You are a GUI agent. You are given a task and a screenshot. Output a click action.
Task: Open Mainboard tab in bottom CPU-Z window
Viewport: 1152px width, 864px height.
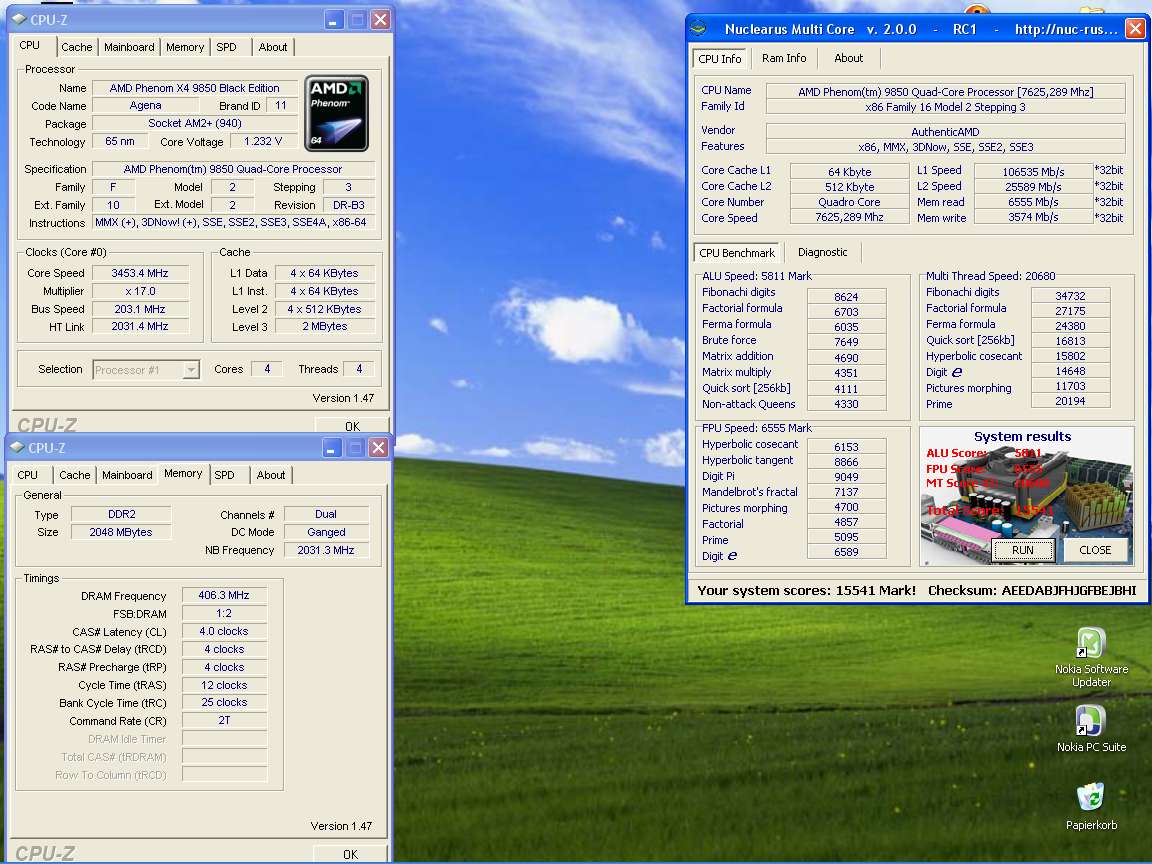127,475
